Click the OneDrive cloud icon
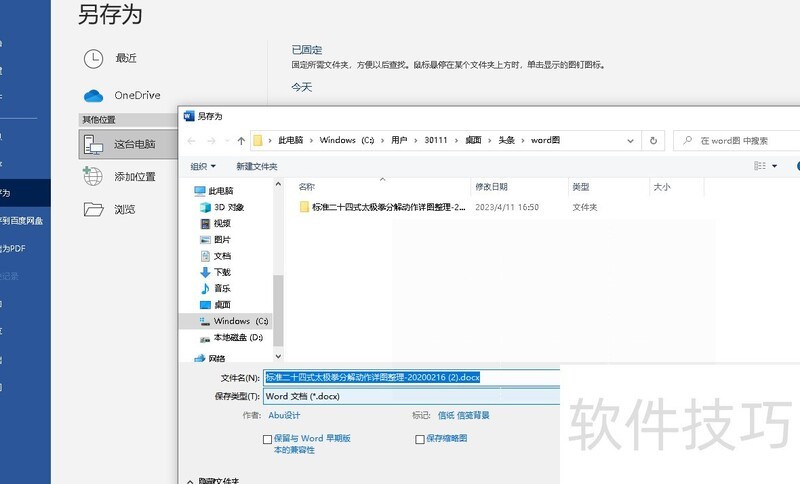 tap(93, 95)
